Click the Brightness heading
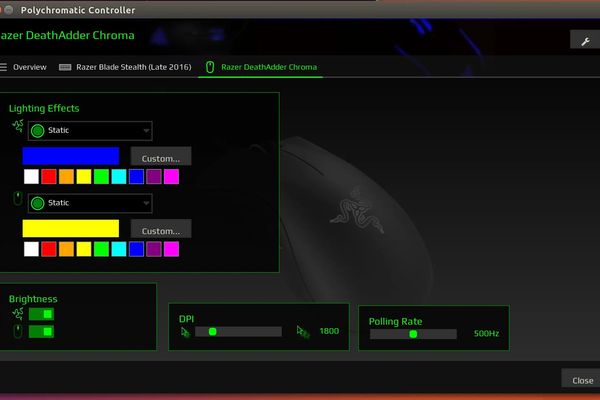This screenshot has width=600, height=400. (x=33, y=299)
